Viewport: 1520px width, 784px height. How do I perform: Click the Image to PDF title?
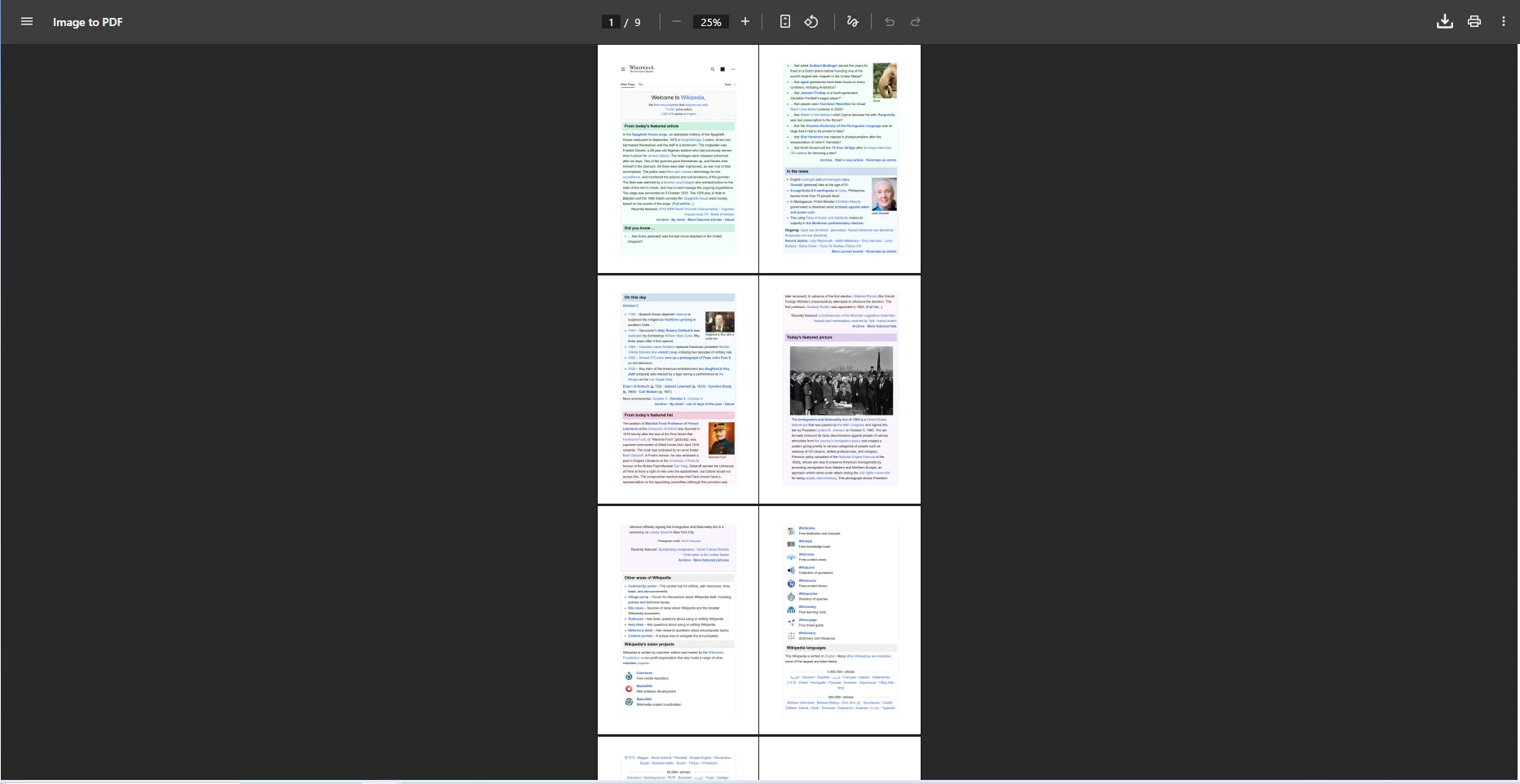click(88, 22)
